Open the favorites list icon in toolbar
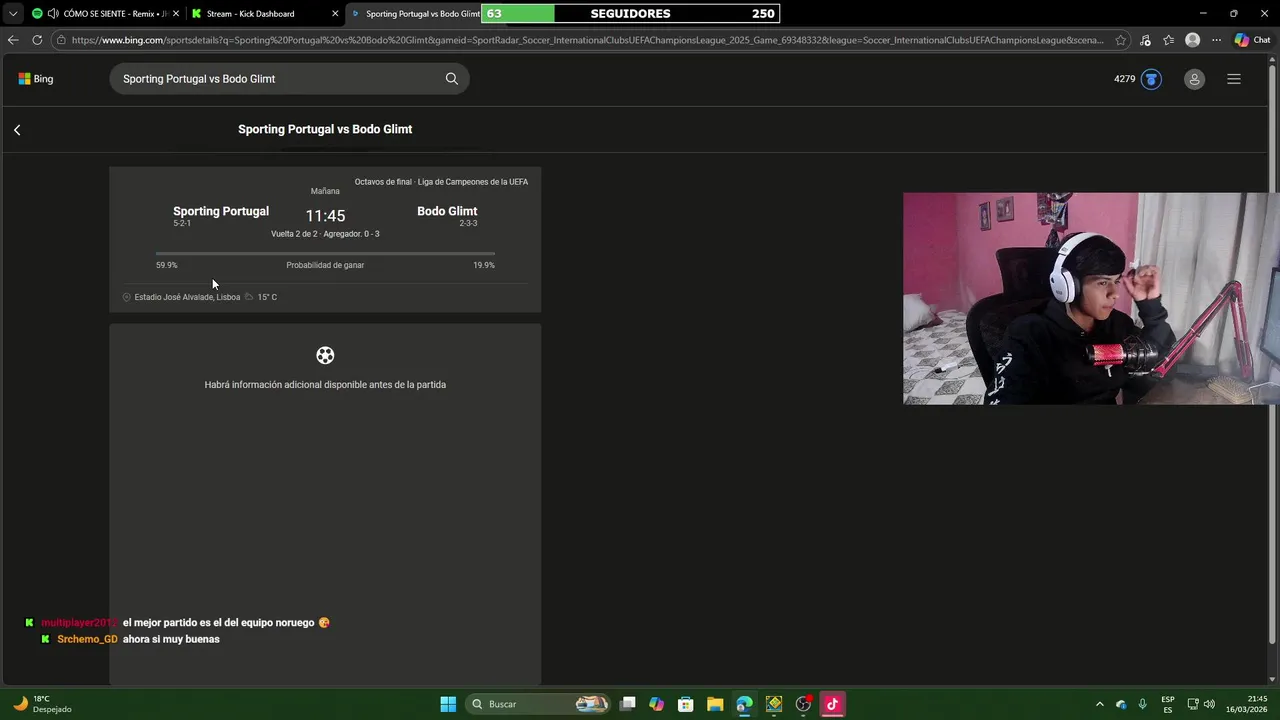This screenshot has height=720, width=1280. point(1168,40)
